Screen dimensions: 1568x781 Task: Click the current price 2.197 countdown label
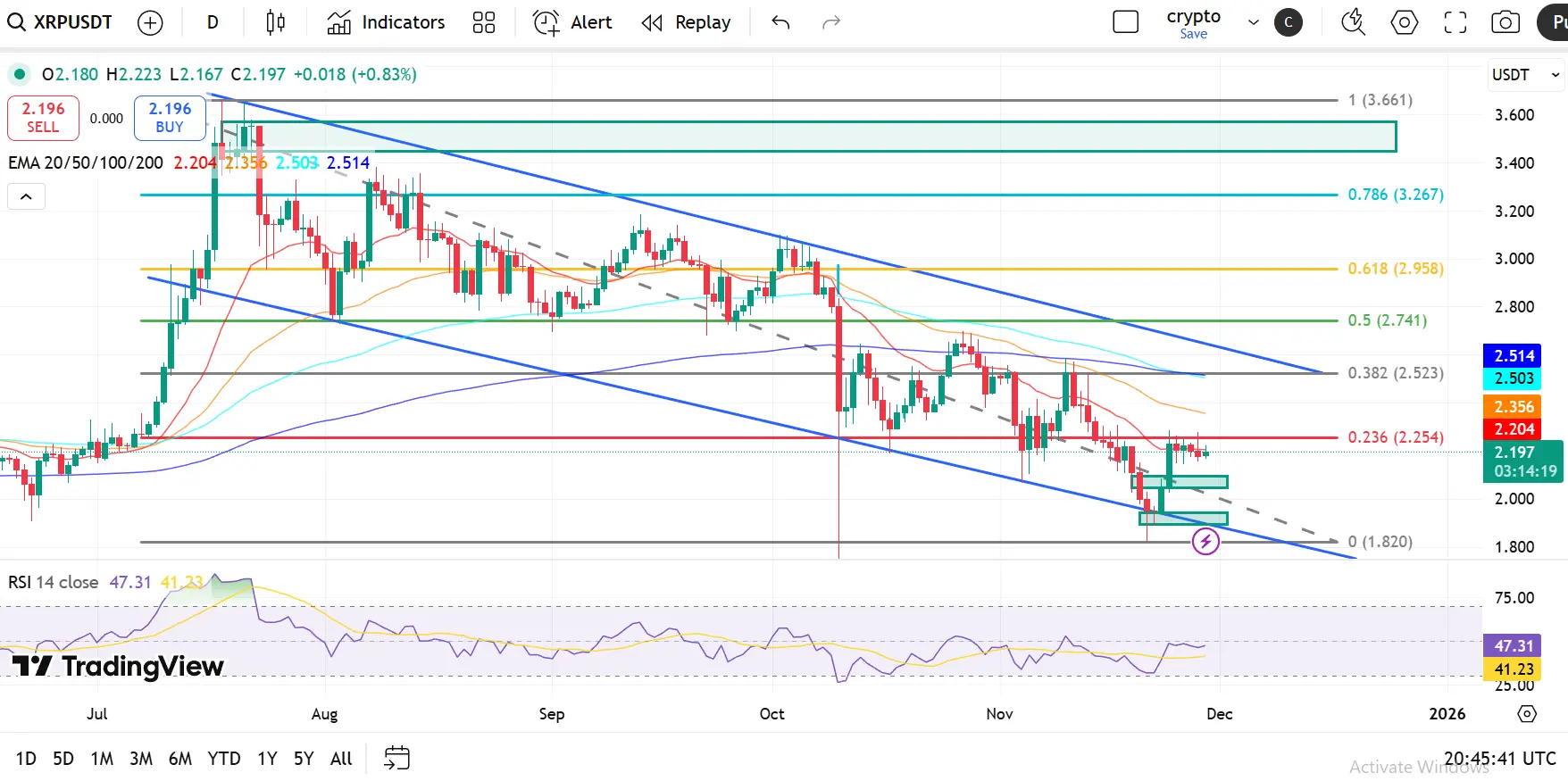[1523, 461]
